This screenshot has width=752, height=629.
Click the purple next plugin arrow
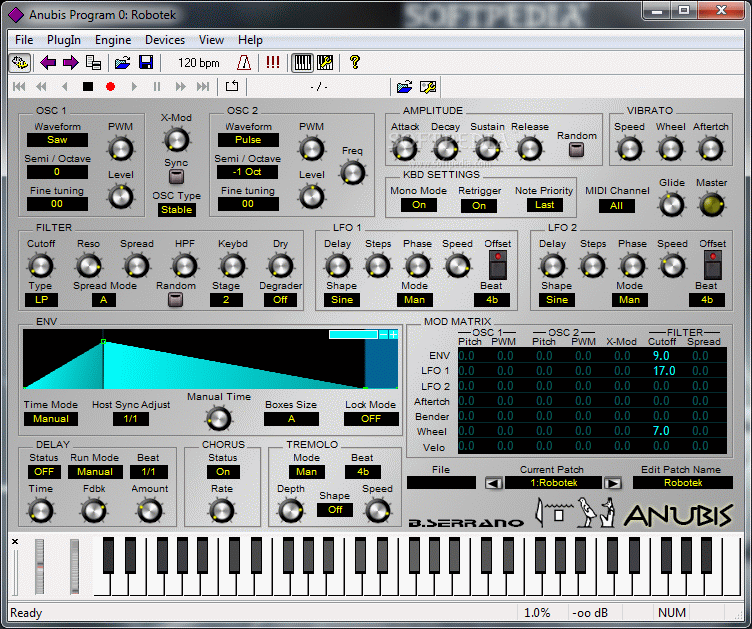pyautogui.click(x=70, y=63)
